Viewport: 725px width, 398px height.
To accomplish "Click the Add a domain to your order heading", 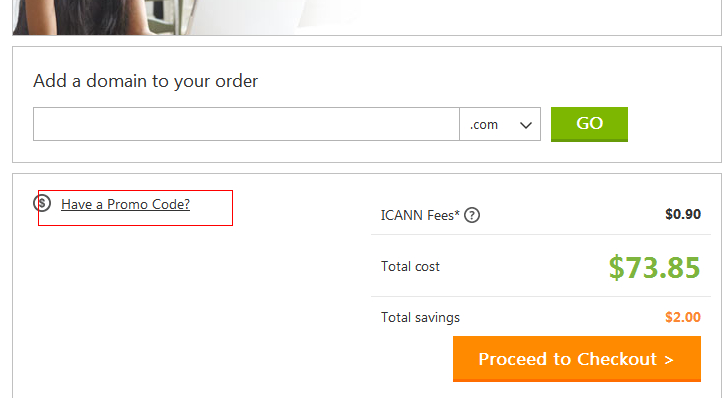I will pyautogui.click(x=145, y=81).
